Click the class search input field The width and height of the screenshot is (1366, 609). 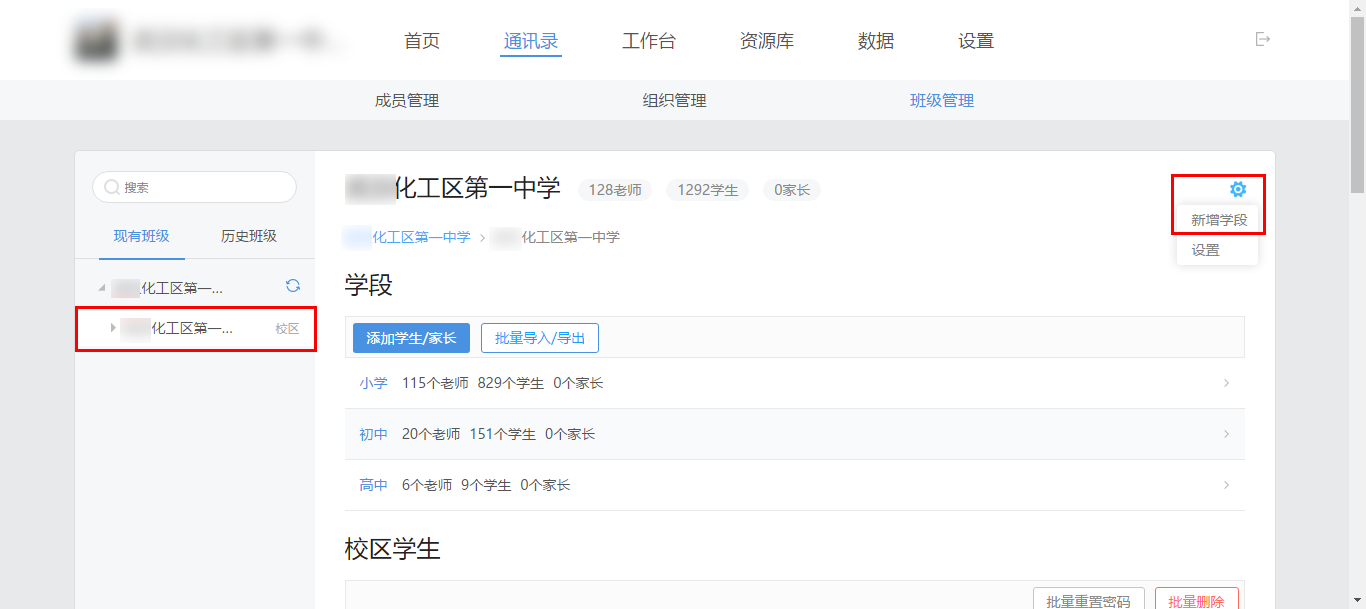click(x=195, y=187)
